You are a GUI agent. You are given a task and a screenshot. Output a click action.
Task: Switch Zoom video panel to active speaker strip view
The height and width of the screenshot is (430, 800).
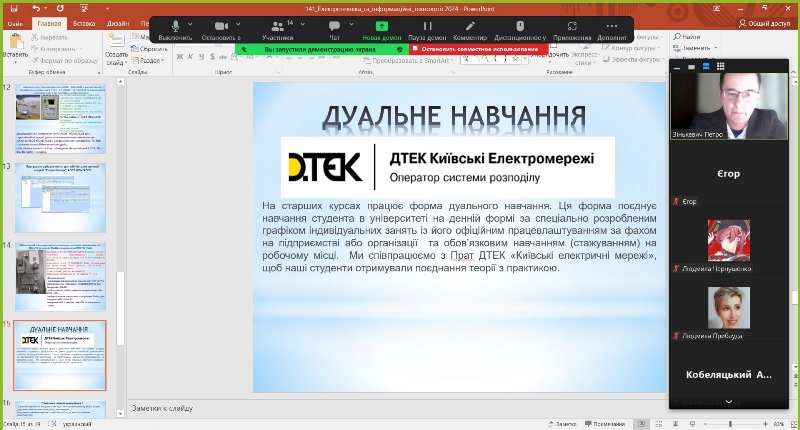[x=706, y=66]
